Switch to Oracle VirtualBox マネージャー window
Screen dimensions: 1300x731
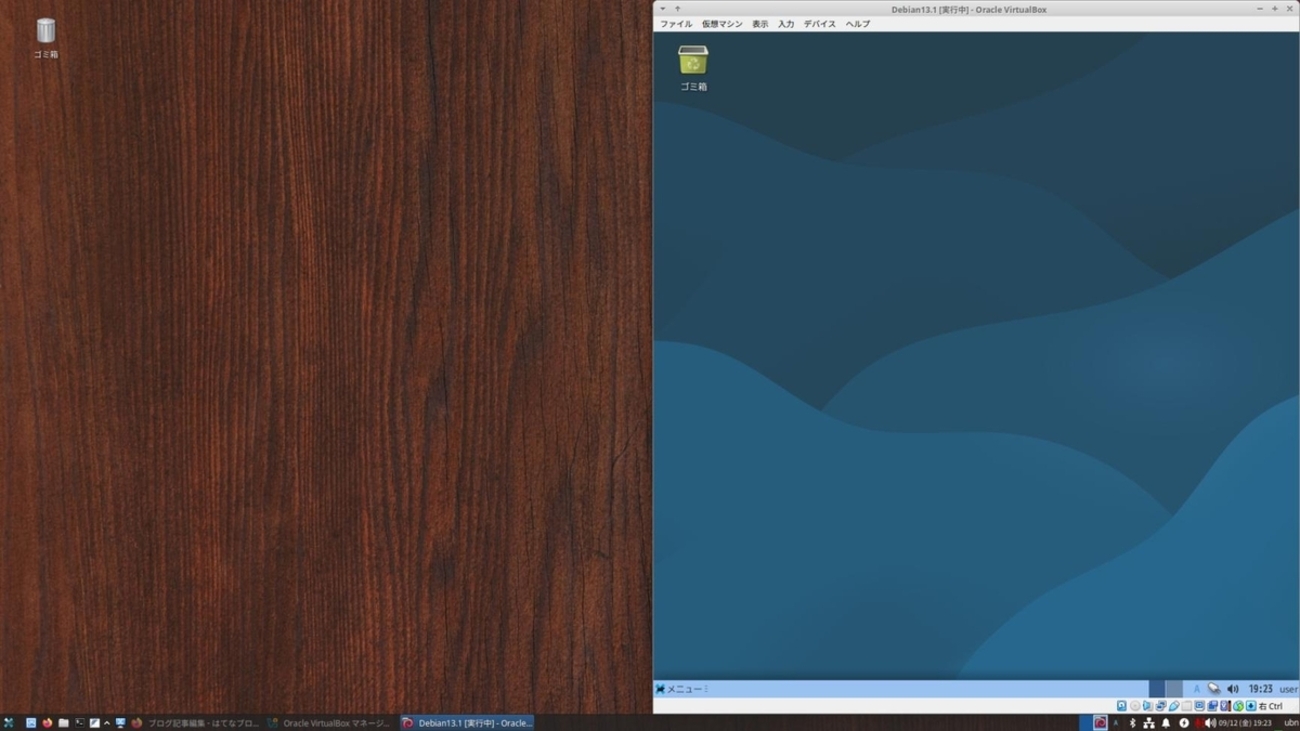[x=329, y=723]
